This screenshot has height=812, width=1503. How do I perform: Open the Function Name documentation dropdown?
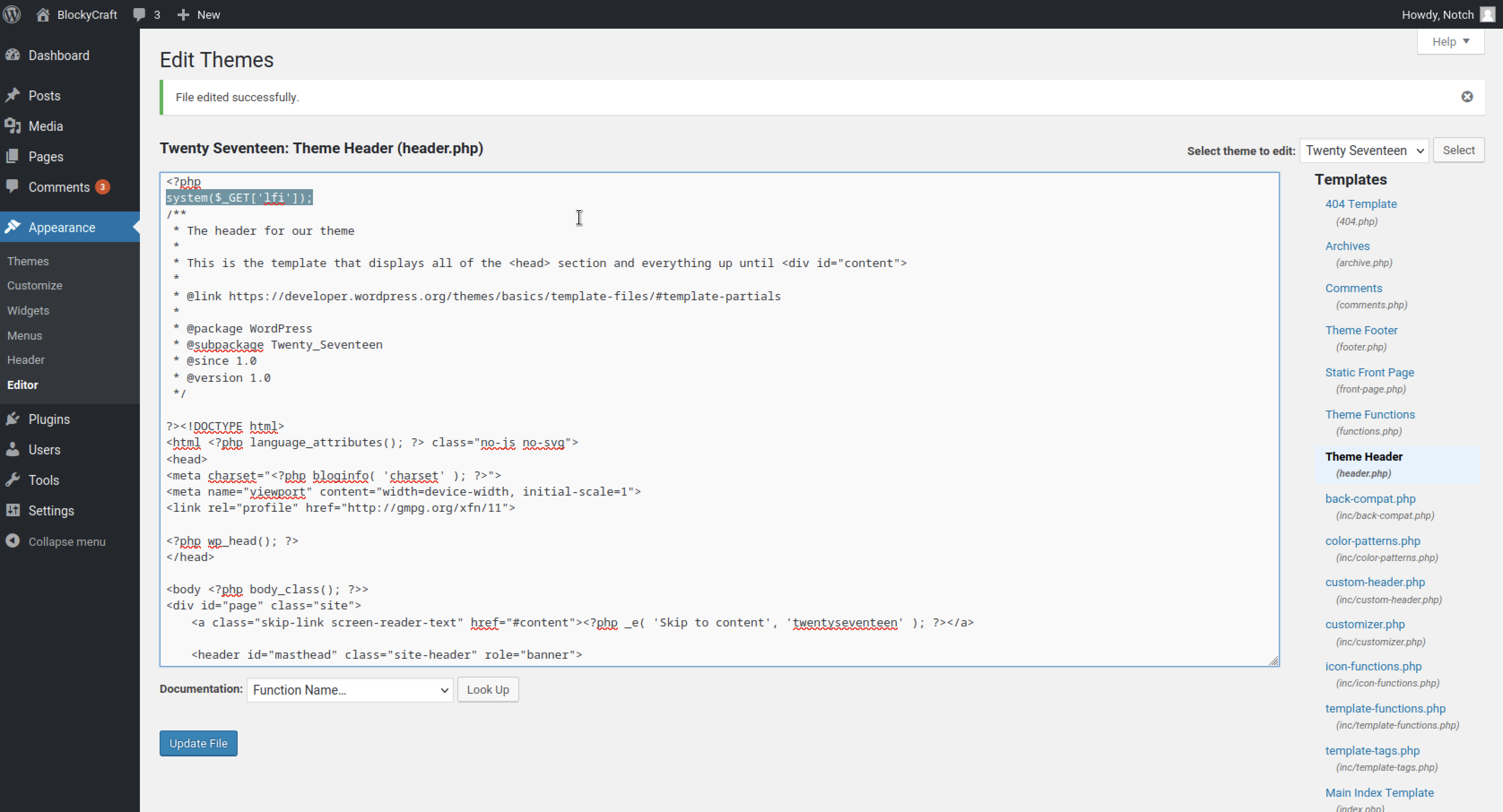(x=350, y=690)
